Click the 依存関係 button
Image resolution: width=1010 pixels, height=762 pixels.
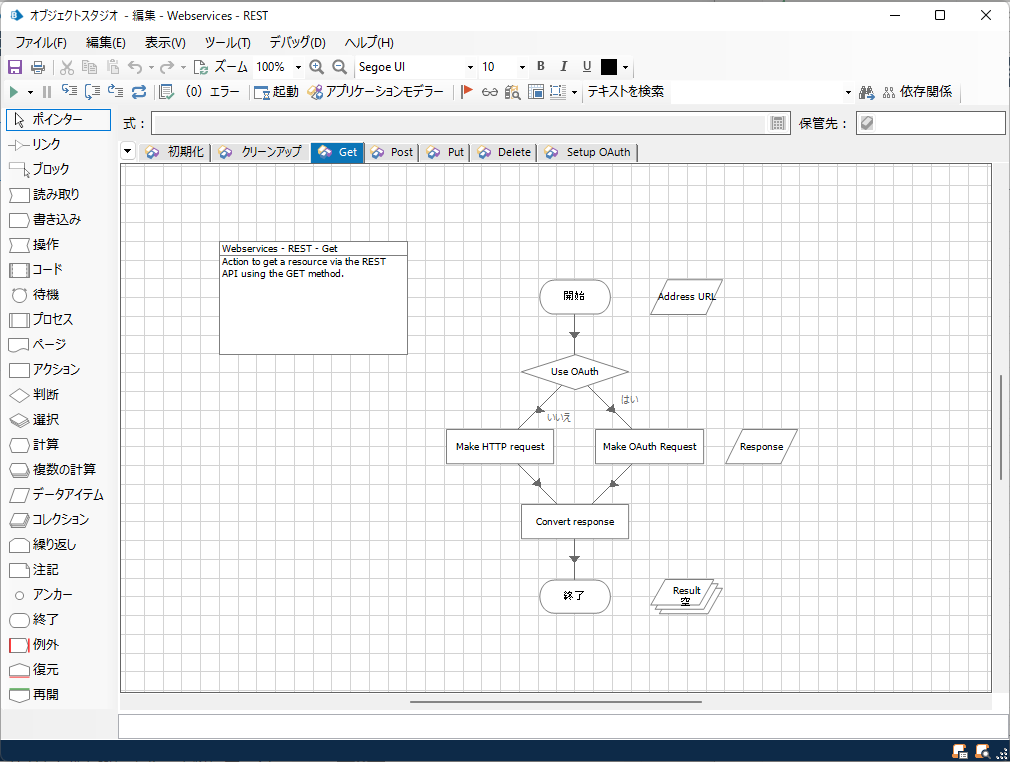(x=917, y=92)
